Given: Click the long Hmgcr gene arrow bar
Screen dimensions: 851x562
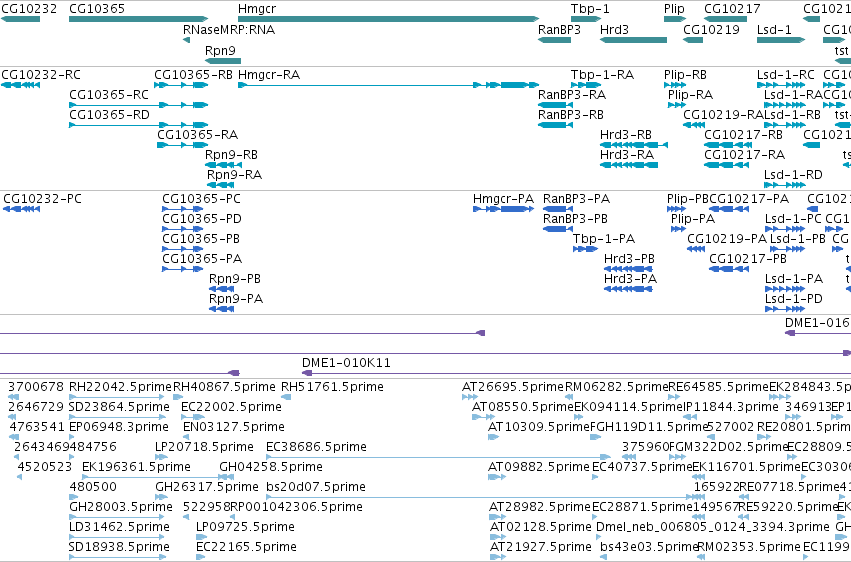Looking at the screenshot, I should (x=389, y=19).
